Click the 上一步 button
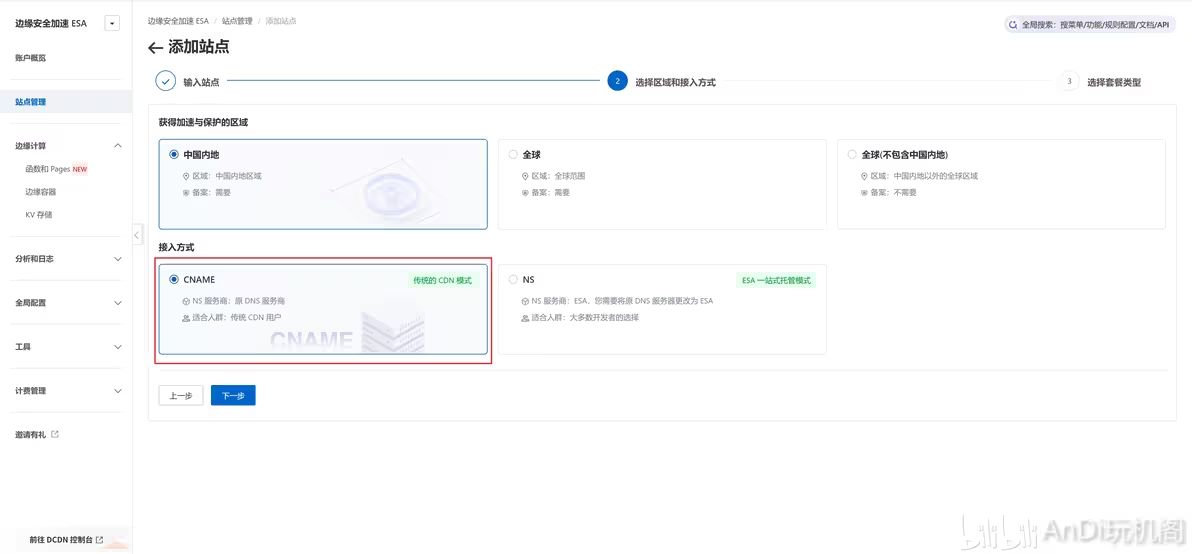This screenshot has width=1192, height=554. pyautogui.click(x=181, y=395)
